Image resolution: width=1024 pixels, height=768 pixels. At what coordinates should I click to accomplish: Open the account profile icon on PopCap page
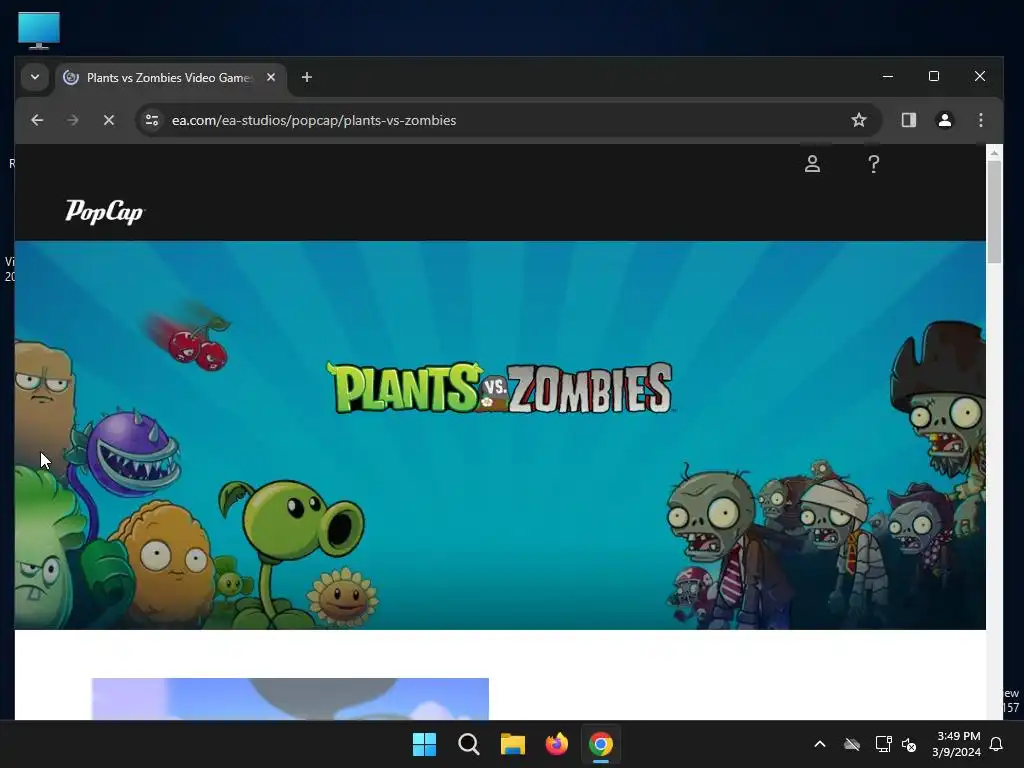pyautogui.click(x=812, y=164)
